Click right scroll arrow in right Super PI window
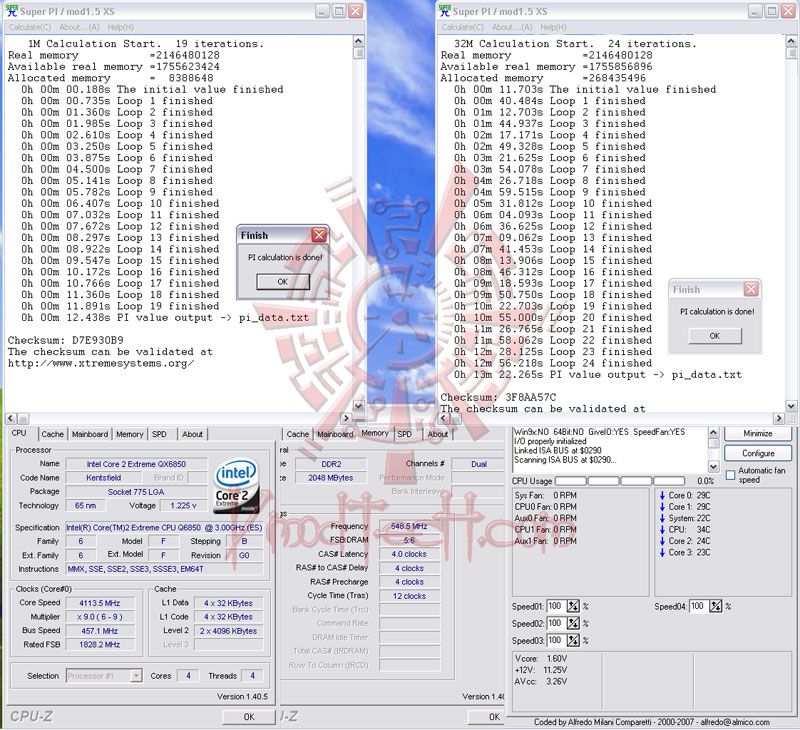The height and width of the screenshot is (730, 800). pos(779,418)
